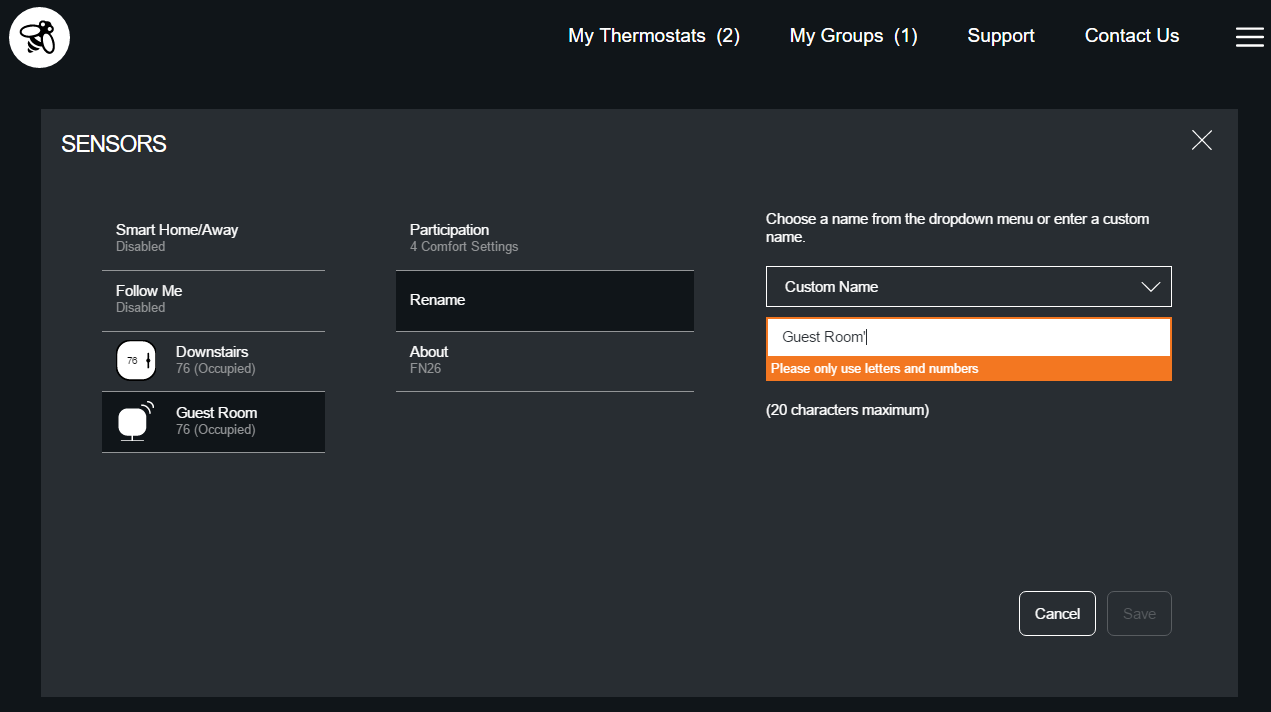Go to the Support page
This screenshot has height=712, width=1271.
coord(1001,36)
